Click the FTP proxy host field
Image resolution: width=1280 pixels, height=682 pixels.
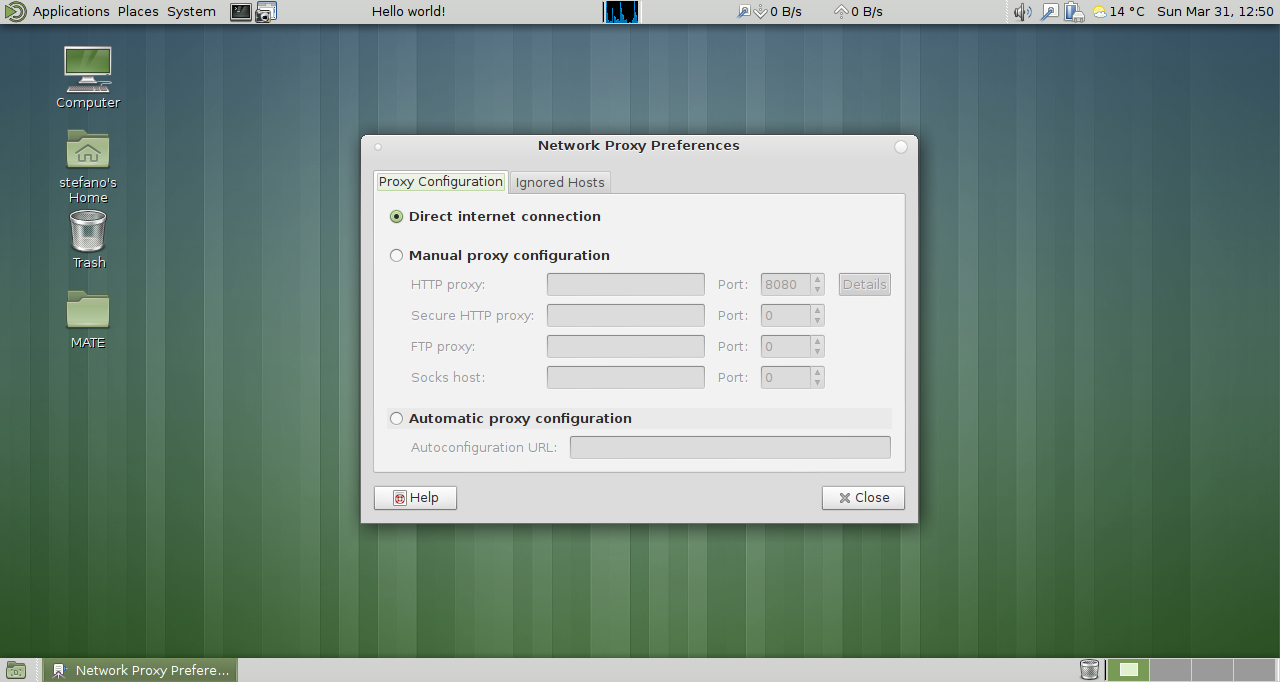coord(626,347)
